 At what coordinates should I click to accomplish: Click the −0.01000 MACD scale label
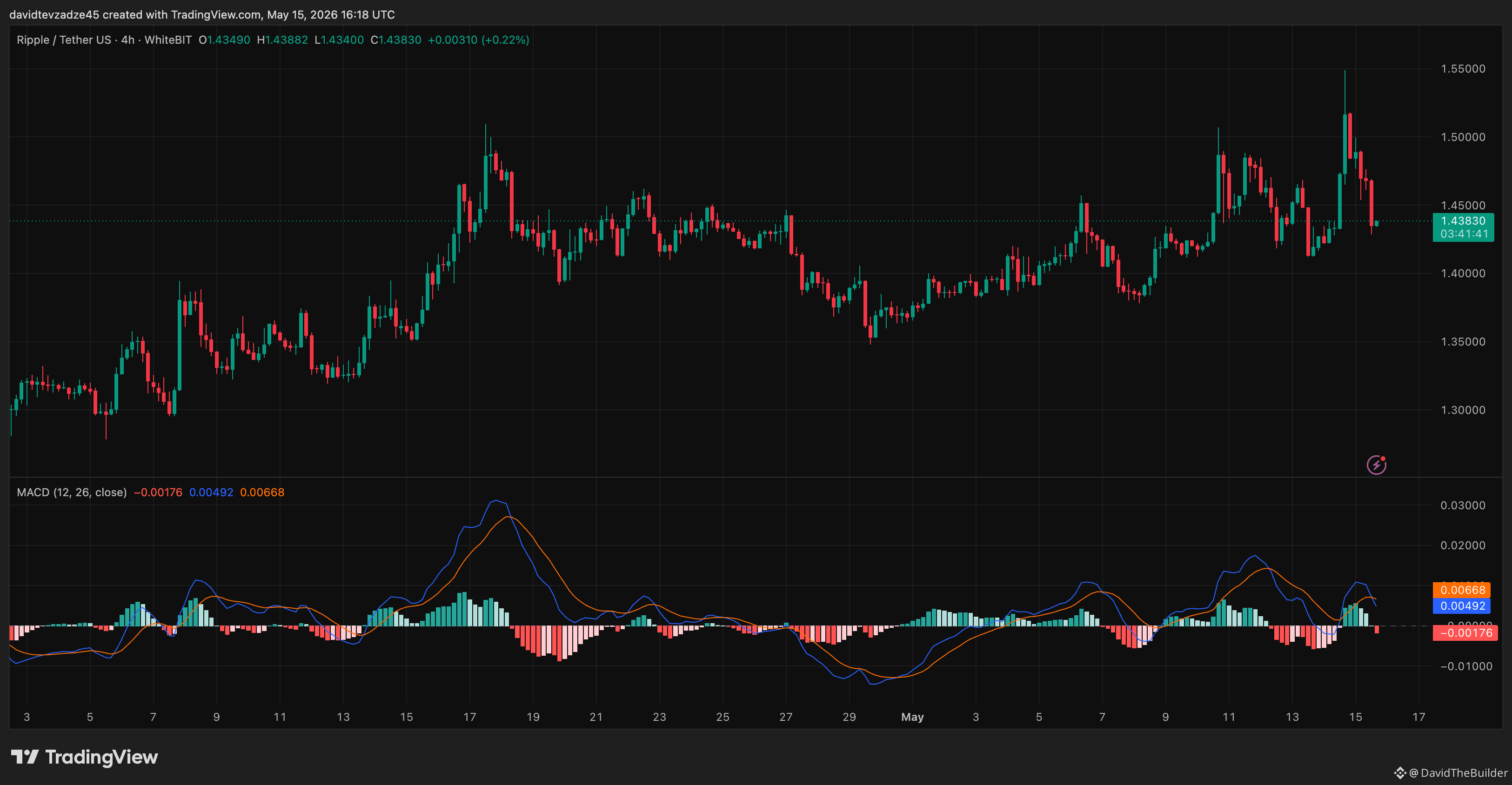pos(1465,666)
